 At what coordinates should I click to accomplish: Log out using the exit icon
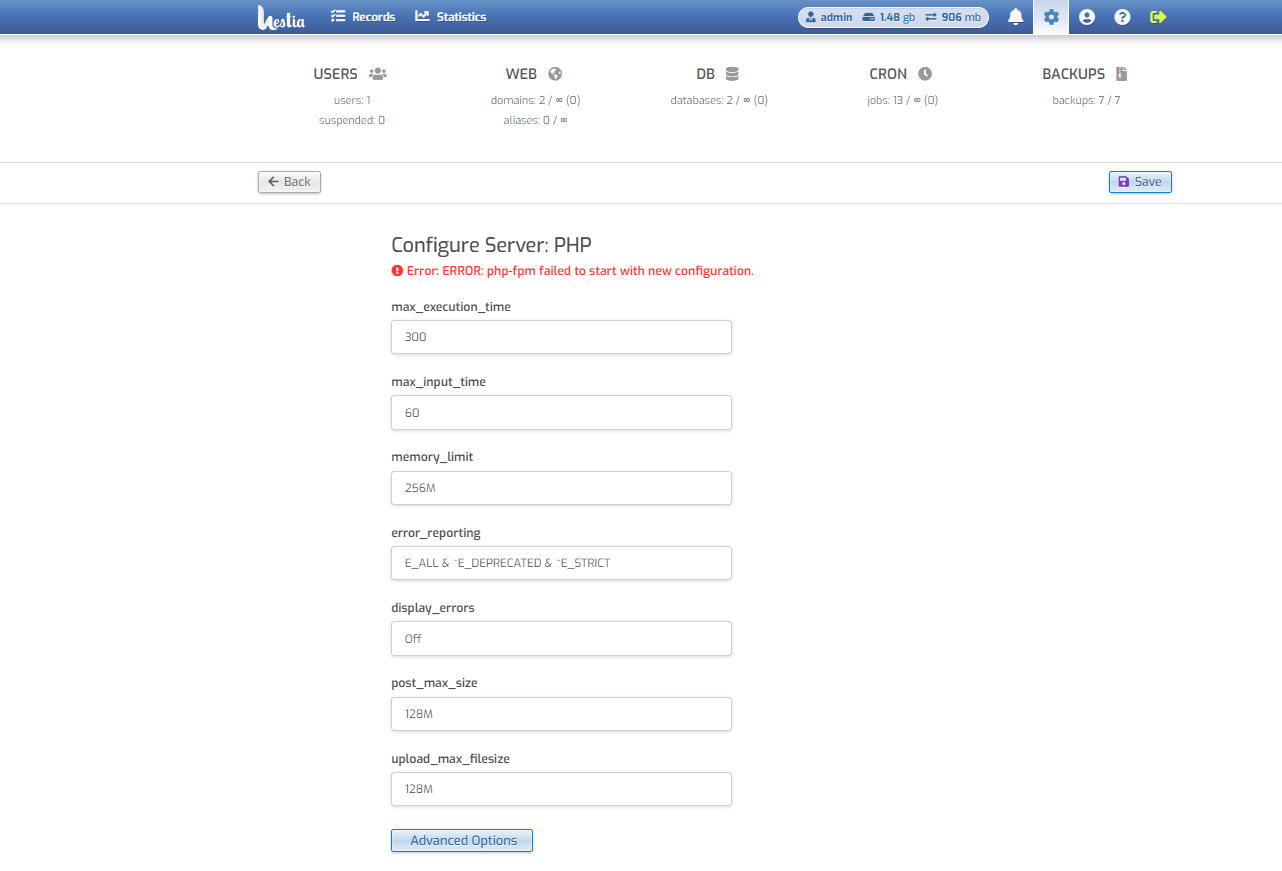[1157, 17]
